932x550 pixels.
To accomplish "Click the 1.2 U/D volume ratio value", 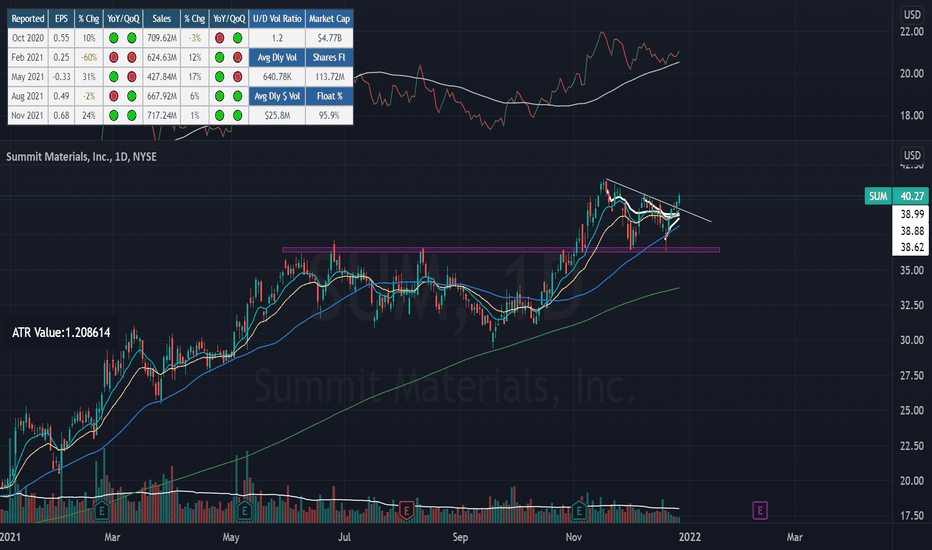I will (x=277, y=38).
